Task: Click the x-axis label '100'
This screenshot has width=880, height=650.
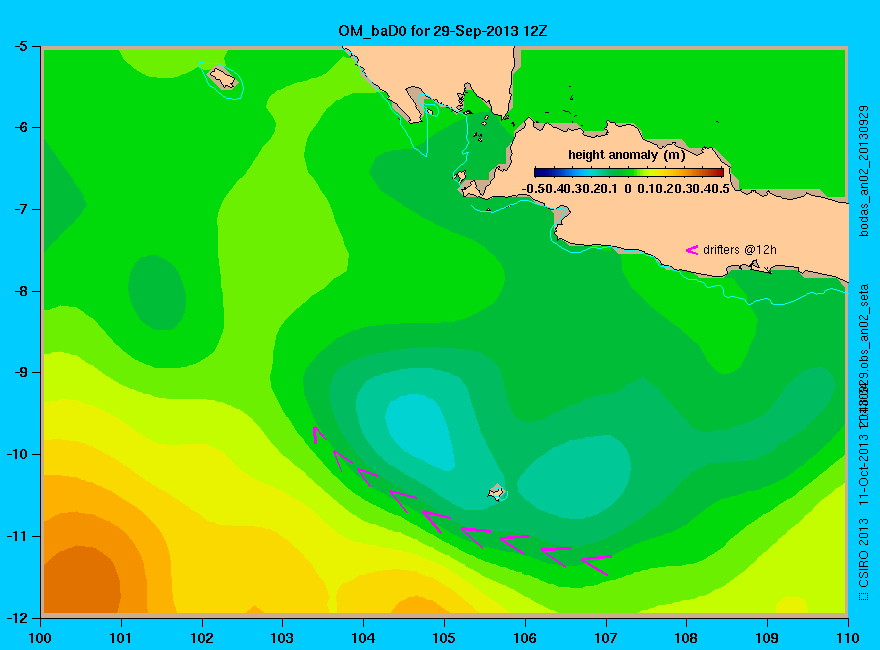Action: coord(40,638)
